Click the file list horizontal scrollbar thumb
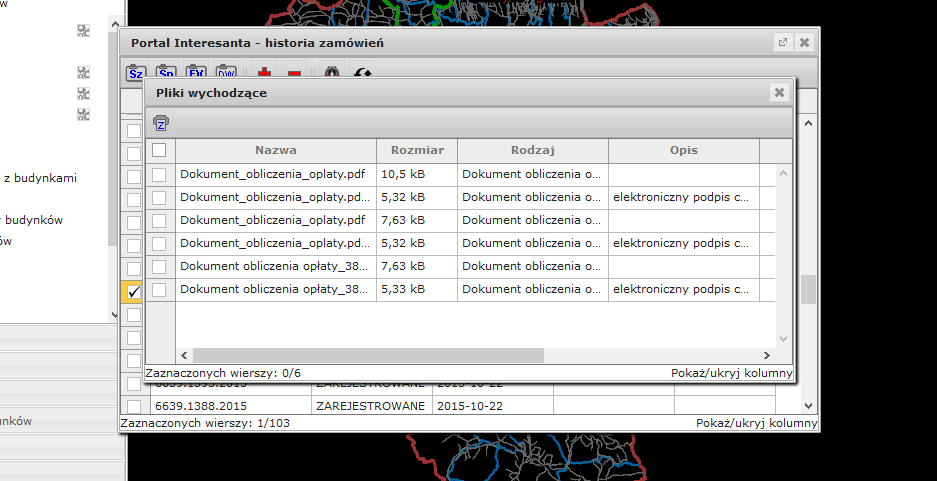Viewport: 937px width, 481px height. (x=368, y=355)
